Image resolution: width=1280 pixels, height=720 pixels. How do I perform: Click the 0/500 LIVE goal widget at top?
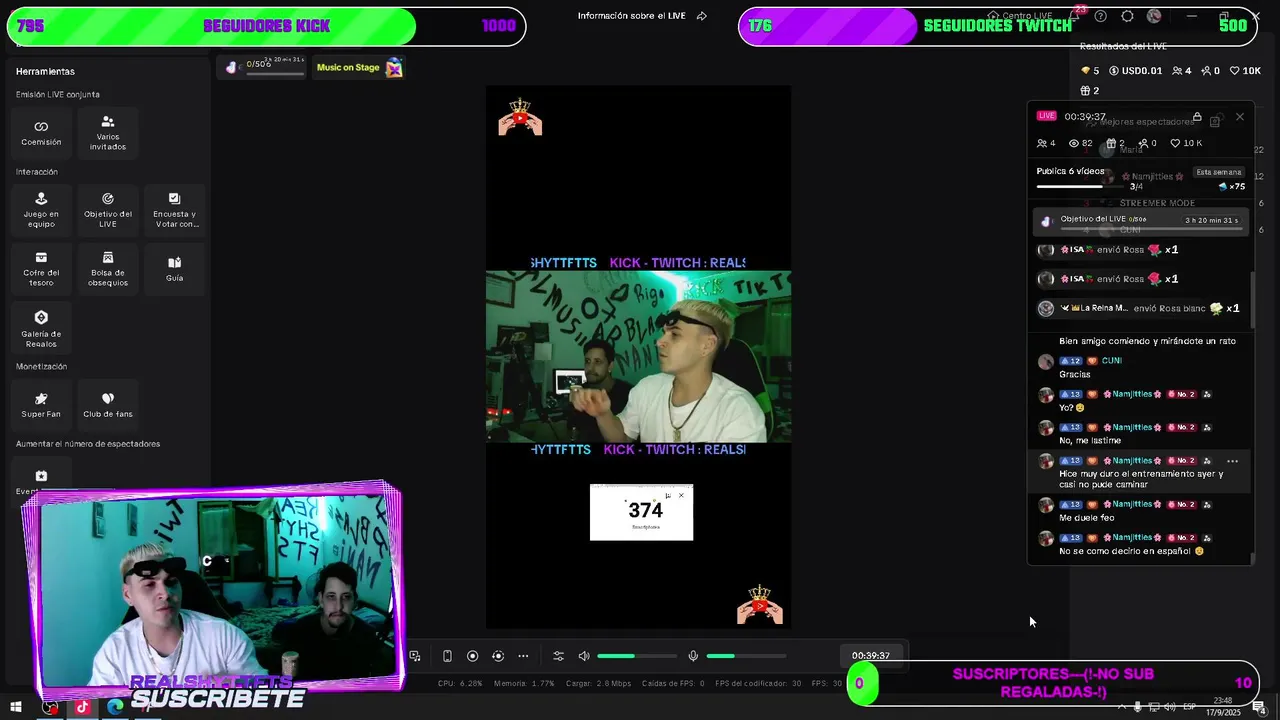click(264, 67)
